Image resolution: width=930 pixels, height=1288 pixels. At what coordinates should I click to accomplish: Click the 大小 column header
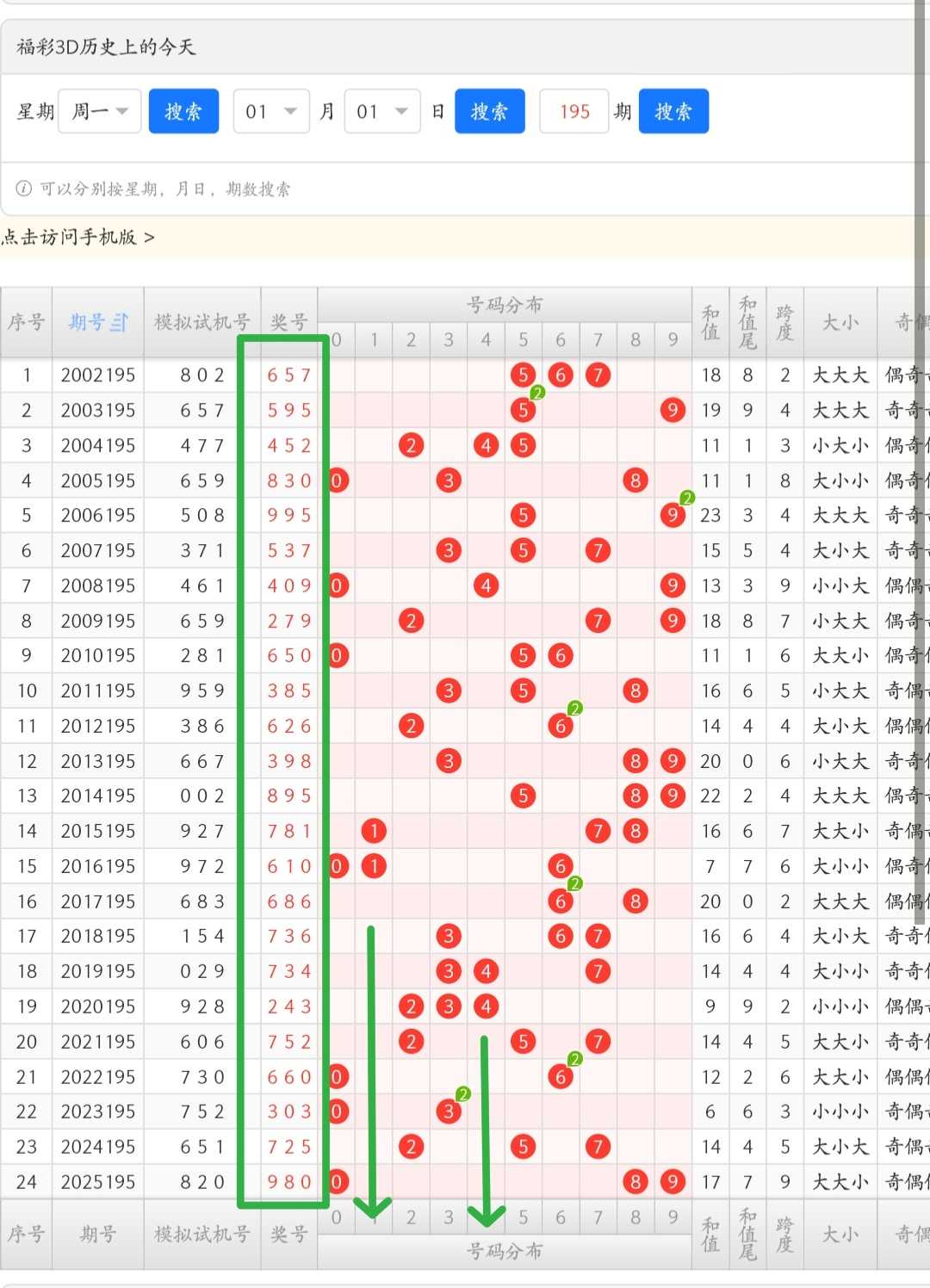tap(840, 323)
